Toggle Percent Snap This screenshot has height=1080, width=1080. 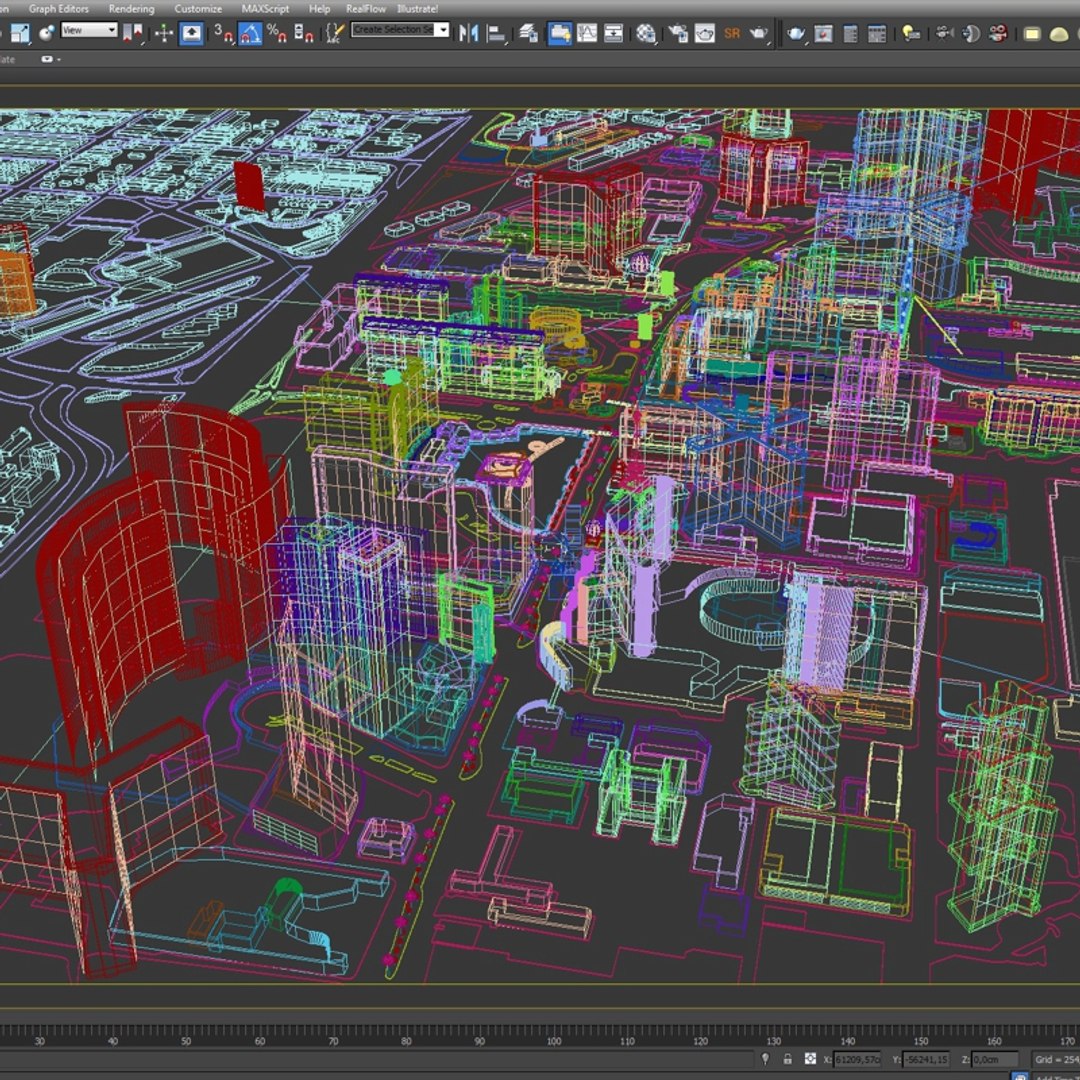pos(277,32)
